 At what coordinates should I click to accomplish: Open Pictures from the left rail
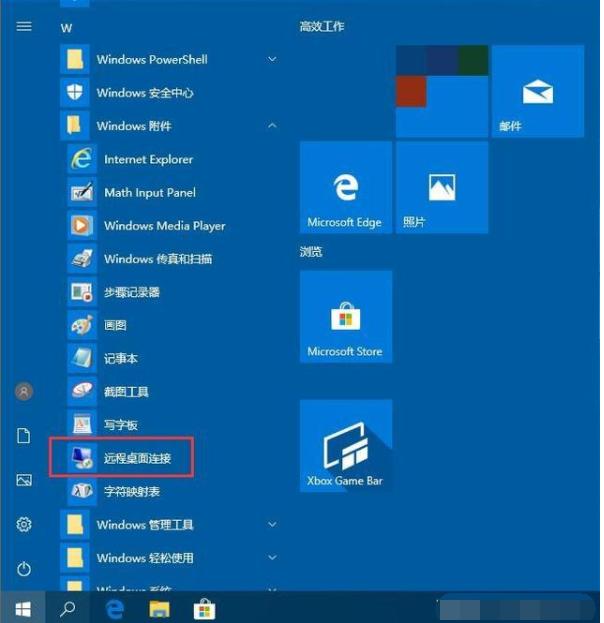point(24,480)
